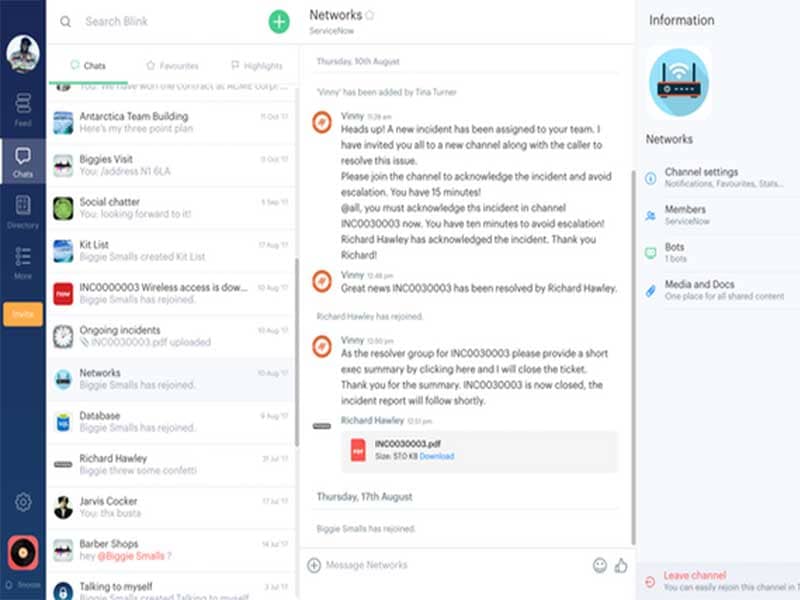Open the Barber Shops chat
This screenshot has height=600, width=800.
click(171, 551)
